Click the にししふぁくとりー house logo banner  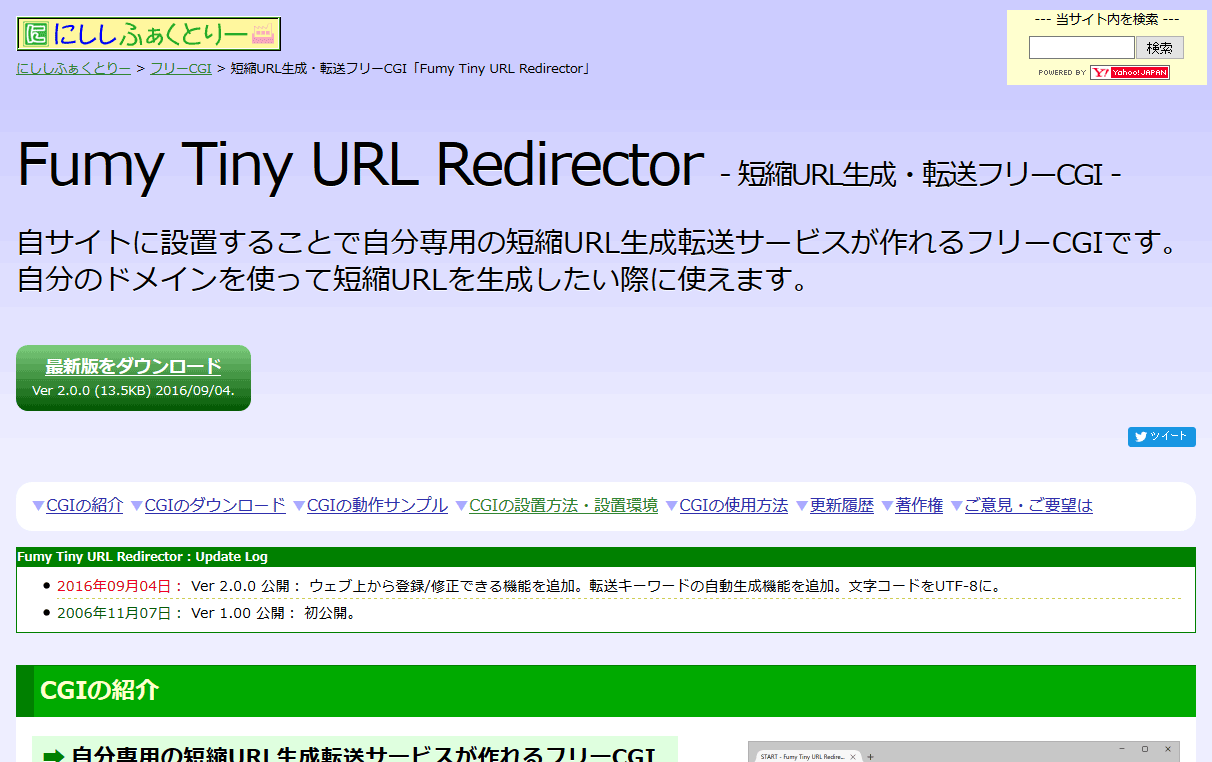(x=147, y=33)
